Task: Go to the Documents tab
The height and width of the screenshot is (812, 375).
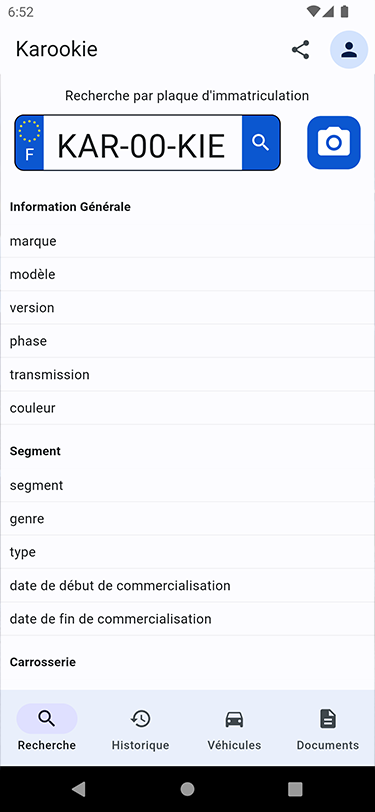Action: pyautogui.click(x=328, y=728)
